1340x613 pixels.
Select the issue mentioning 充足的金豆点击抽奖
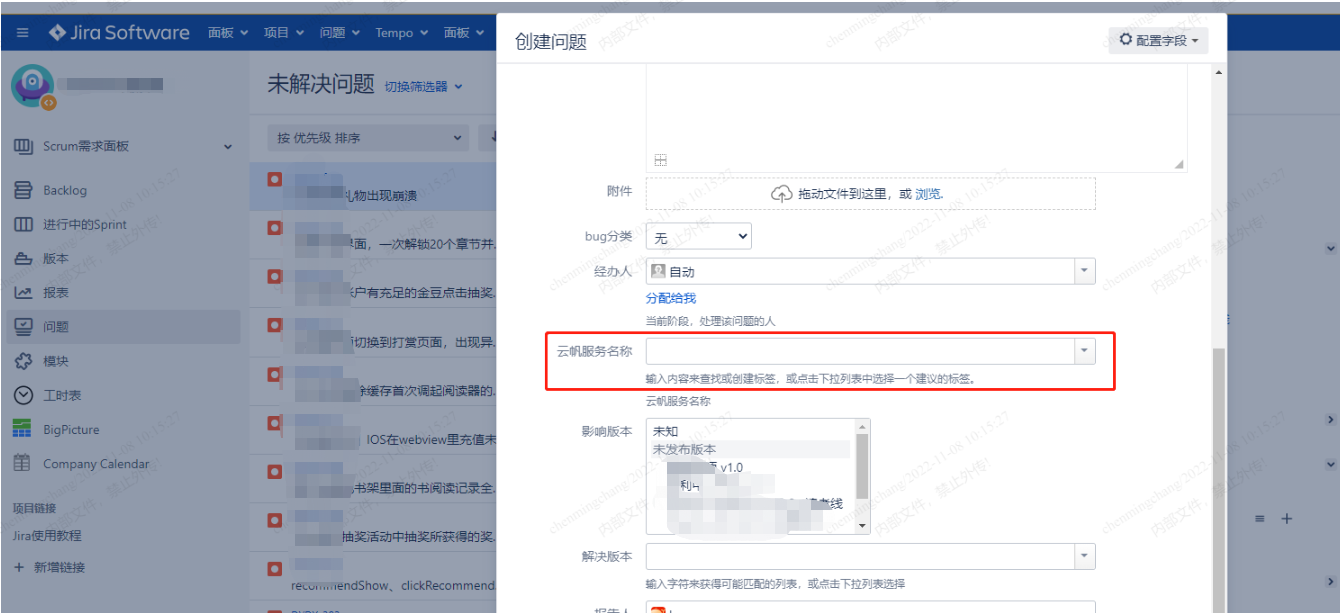(373, 284)
